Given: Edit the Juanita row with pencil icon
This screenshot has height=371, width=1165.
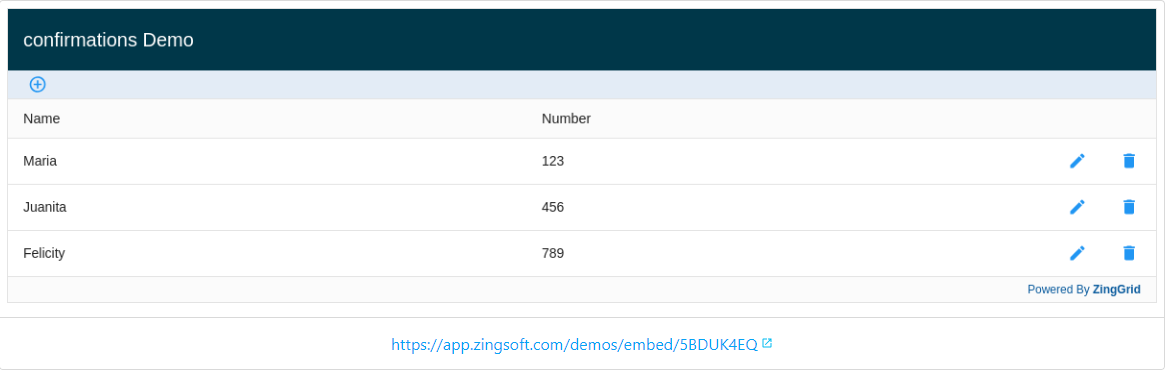Looking at the screenshot, I should (x=1077, y=207).
